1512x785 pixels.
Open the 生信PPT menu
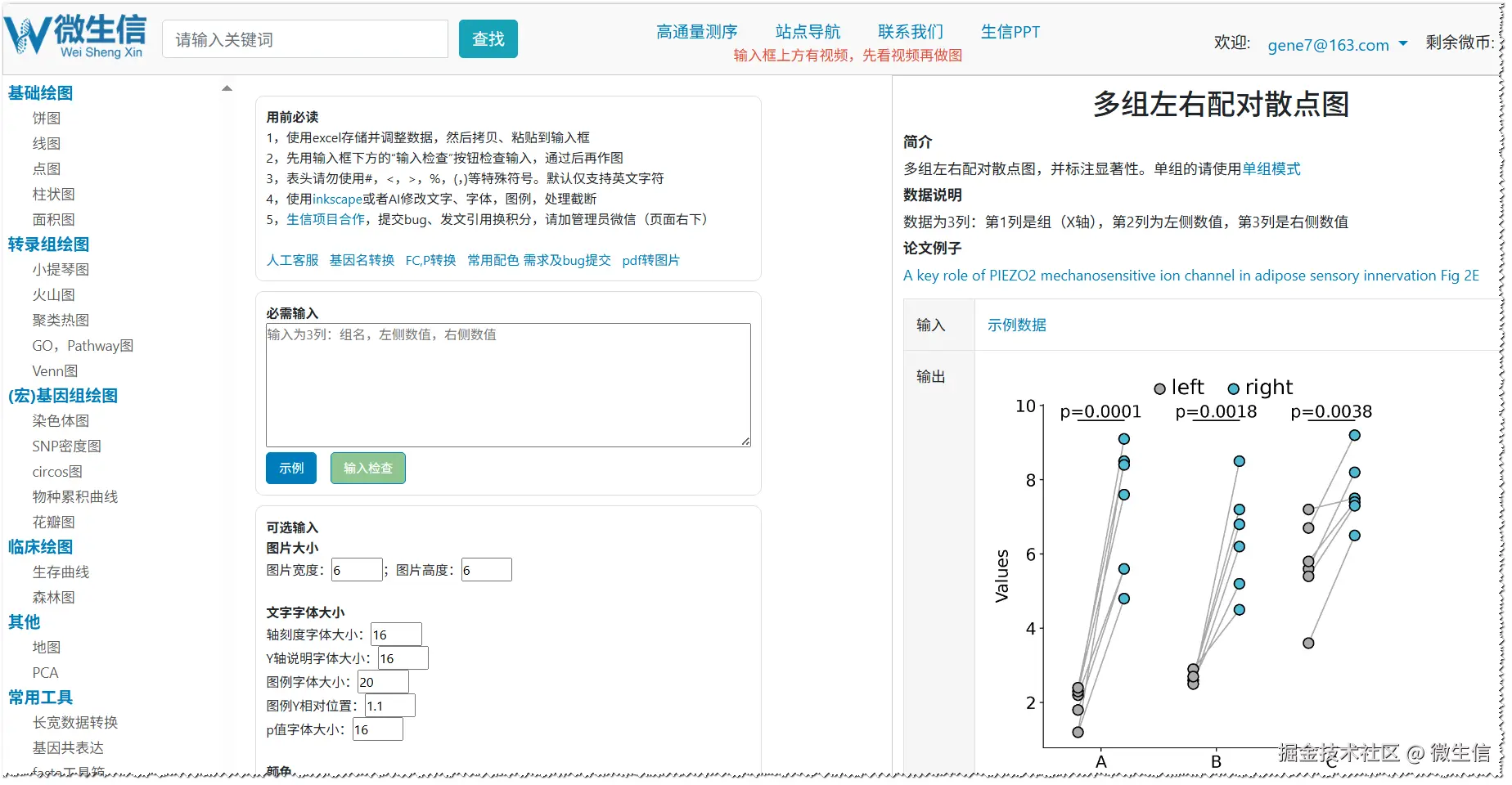(1010, 32)
